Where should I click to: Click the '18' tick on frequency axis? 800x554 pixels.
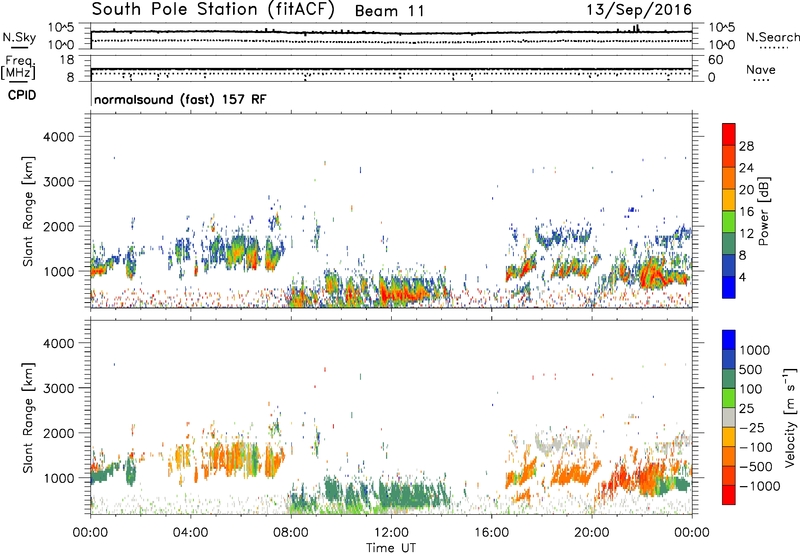[x=67, y=60]
